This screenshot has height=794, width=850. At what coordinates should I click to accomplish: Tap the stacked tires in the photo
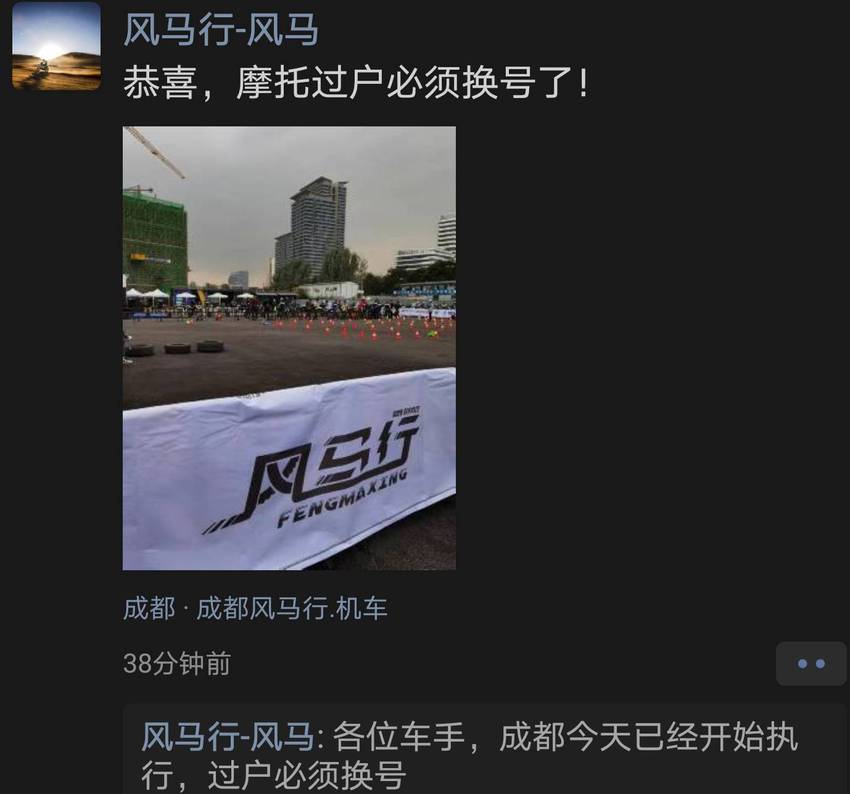[176, 348]
